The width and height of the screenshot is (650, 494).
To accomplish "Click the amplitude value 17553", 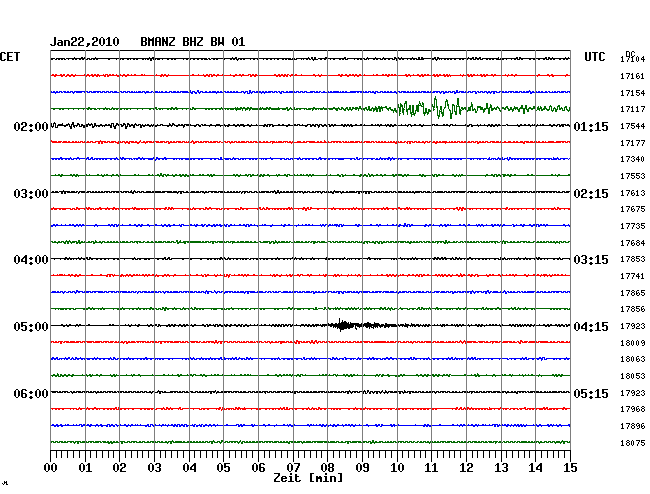I will tap(633, 176).
